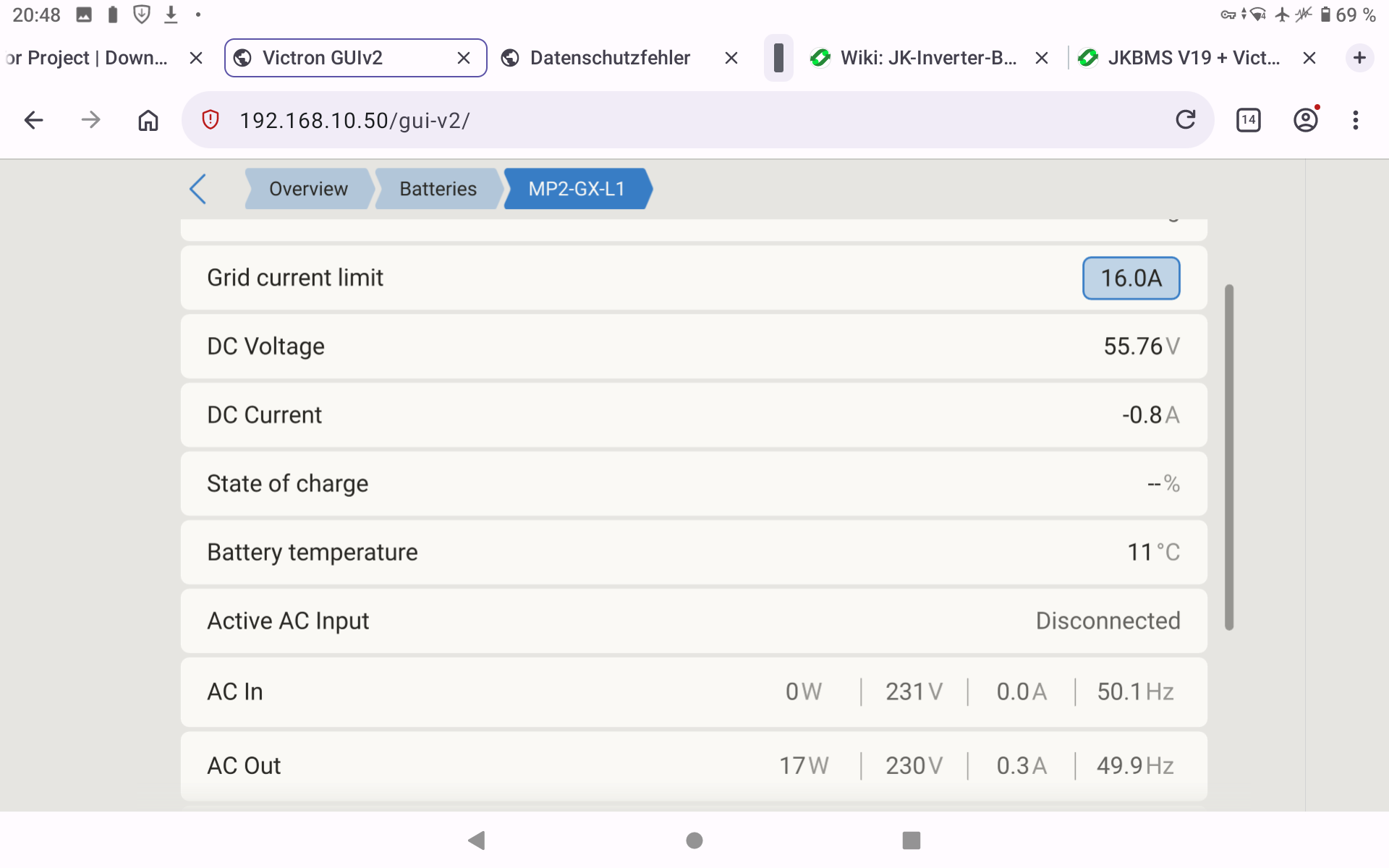The height and width of the screenshot is (868, 1389).
Task: Click the URL address bar
Action: 694,120
